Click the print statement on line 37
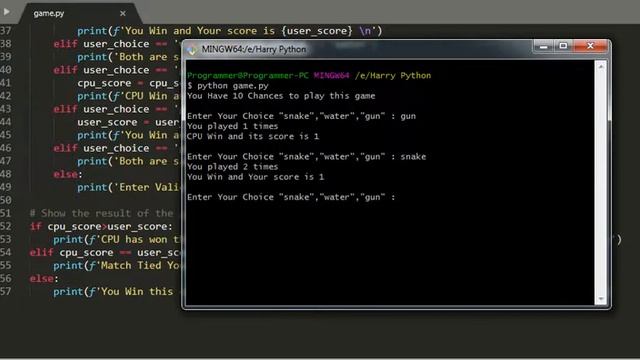This screenshot has width=640, height=360. pyautogui.click(x=229, y=31)
